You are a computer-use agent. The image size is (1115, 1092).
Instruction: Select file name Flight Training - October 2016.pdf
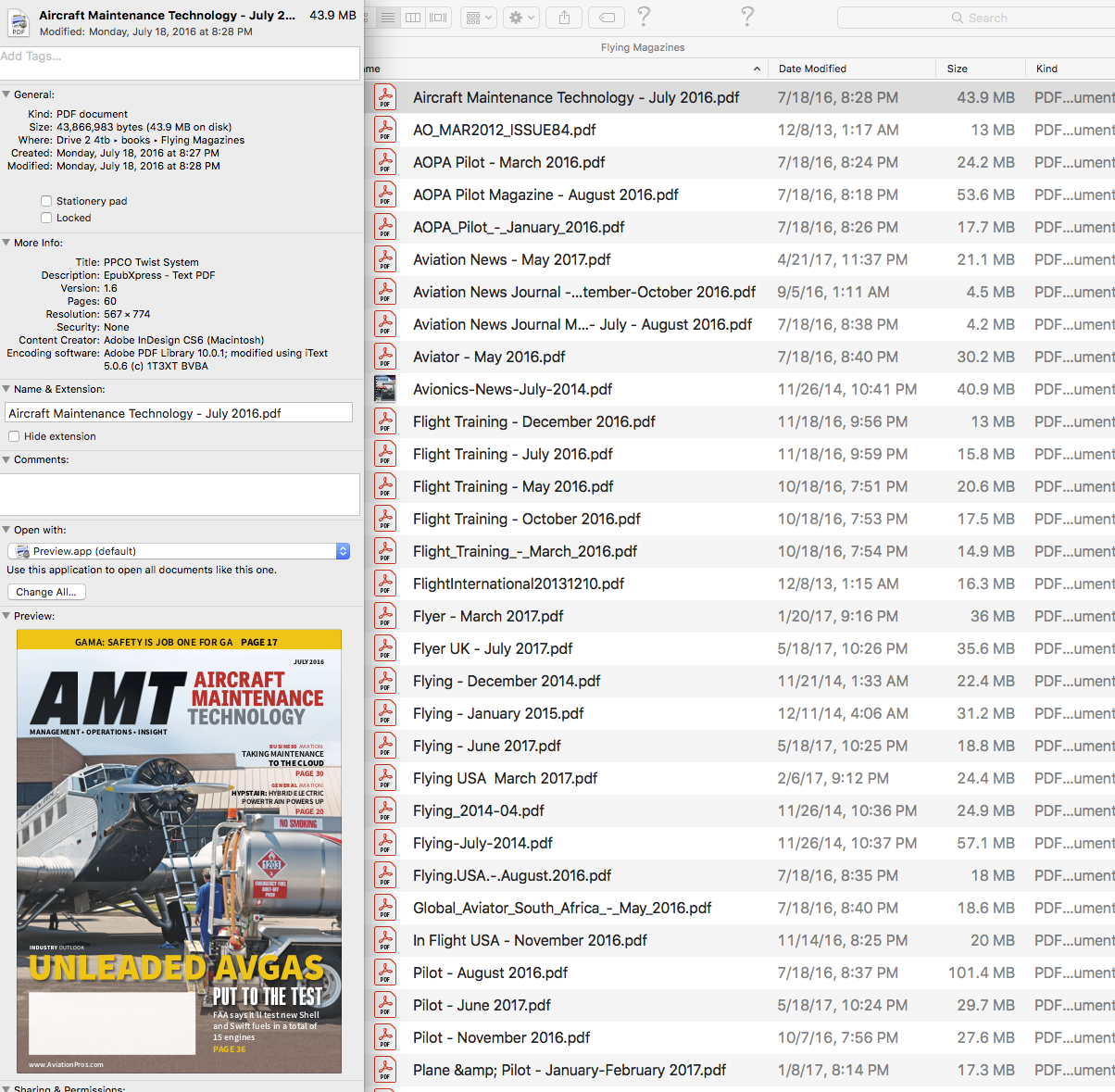point(527,519)
